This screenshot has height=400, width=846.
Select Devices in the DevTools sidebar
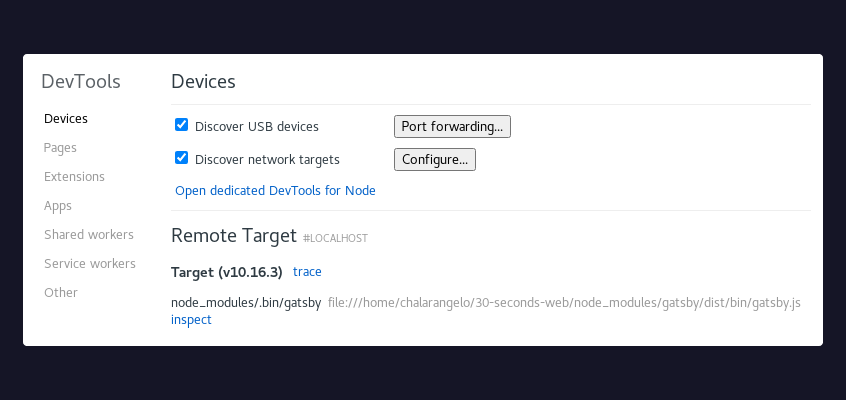[x=66, y=118]
